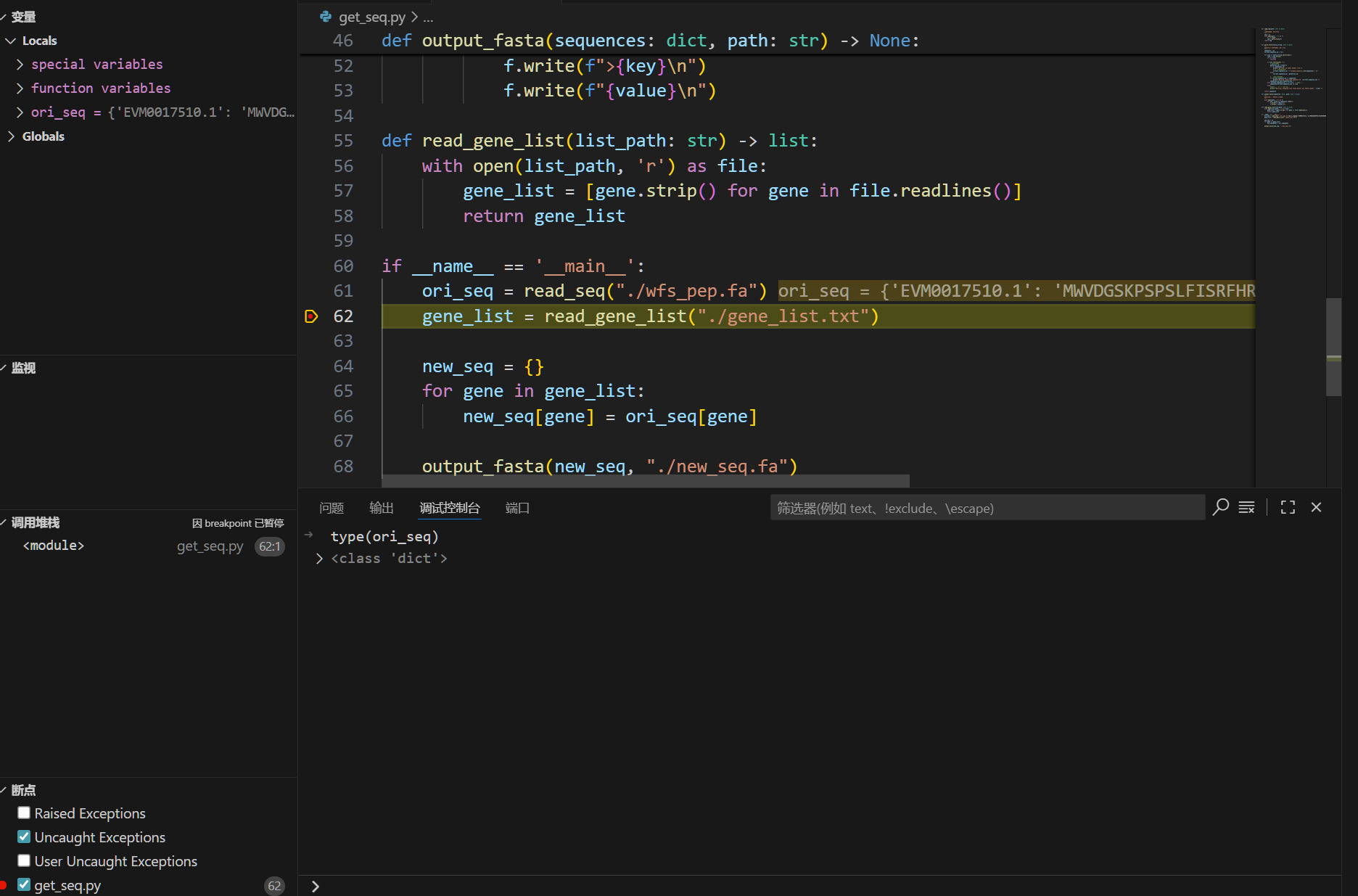Collapse the Locals section
Image resolution: width=1358 pixels, height=896 pixels.
tap(11, 41)
